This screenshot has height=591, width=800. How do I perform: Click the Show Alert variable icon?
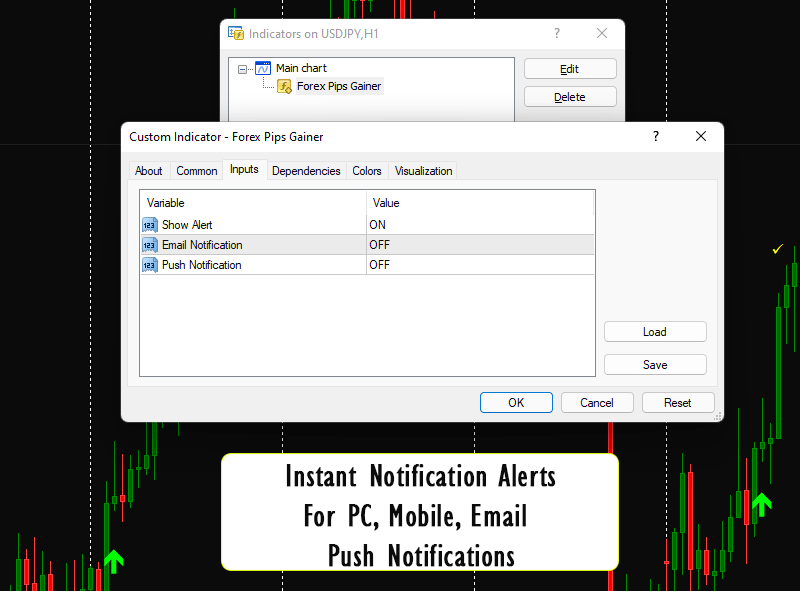click(150, 225)
